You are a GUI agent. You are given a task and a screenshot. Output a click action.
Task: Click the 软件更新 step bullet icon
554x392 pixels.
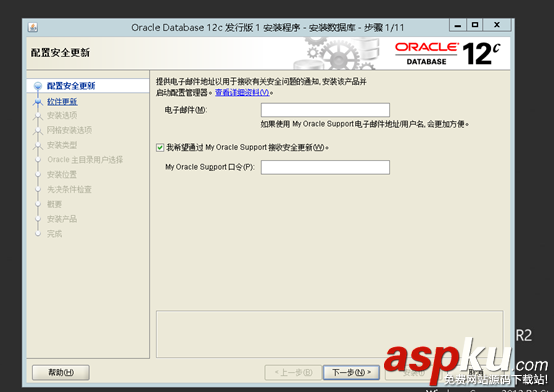click(38, 102)
